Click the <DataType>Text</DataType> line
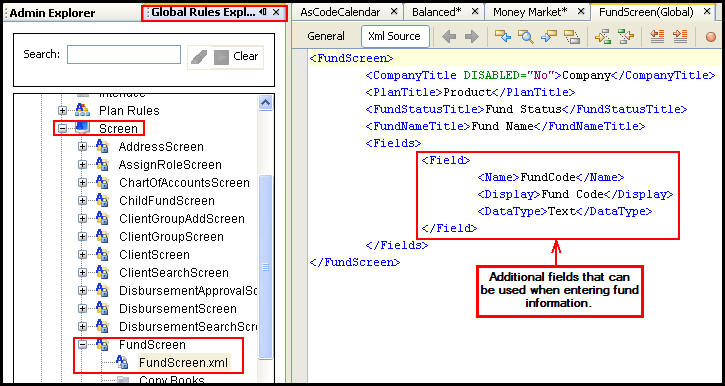 click(565, 211)
